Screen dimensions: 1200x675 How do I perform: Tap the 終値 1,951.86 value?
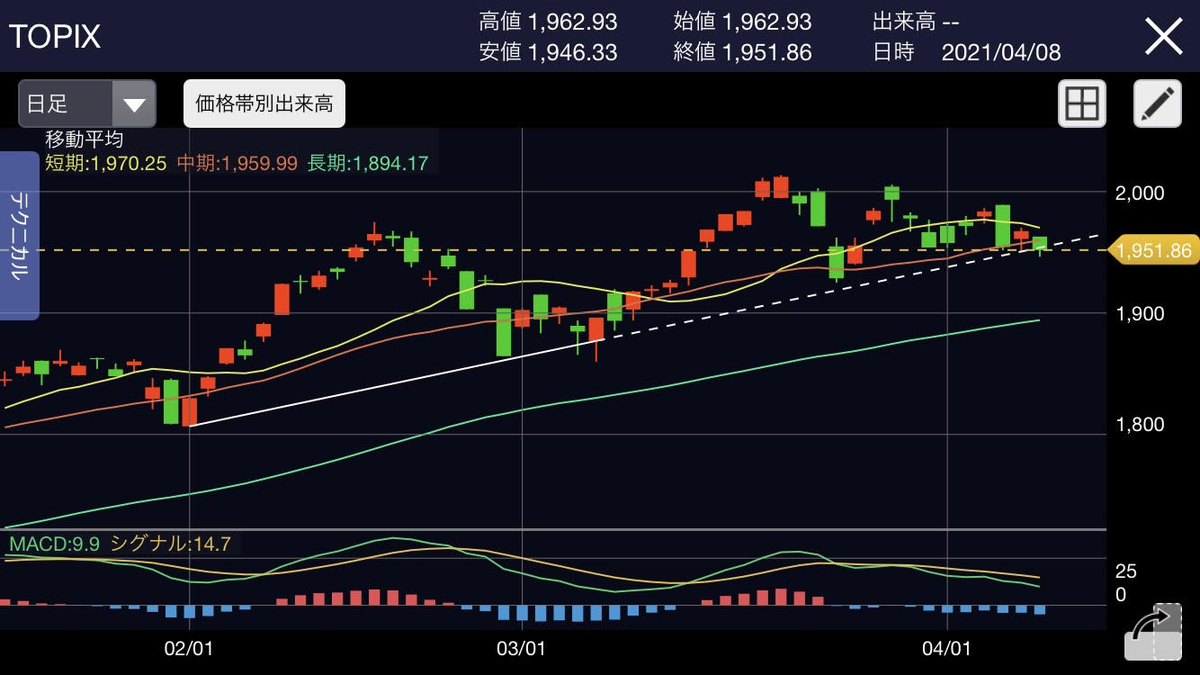742,52
